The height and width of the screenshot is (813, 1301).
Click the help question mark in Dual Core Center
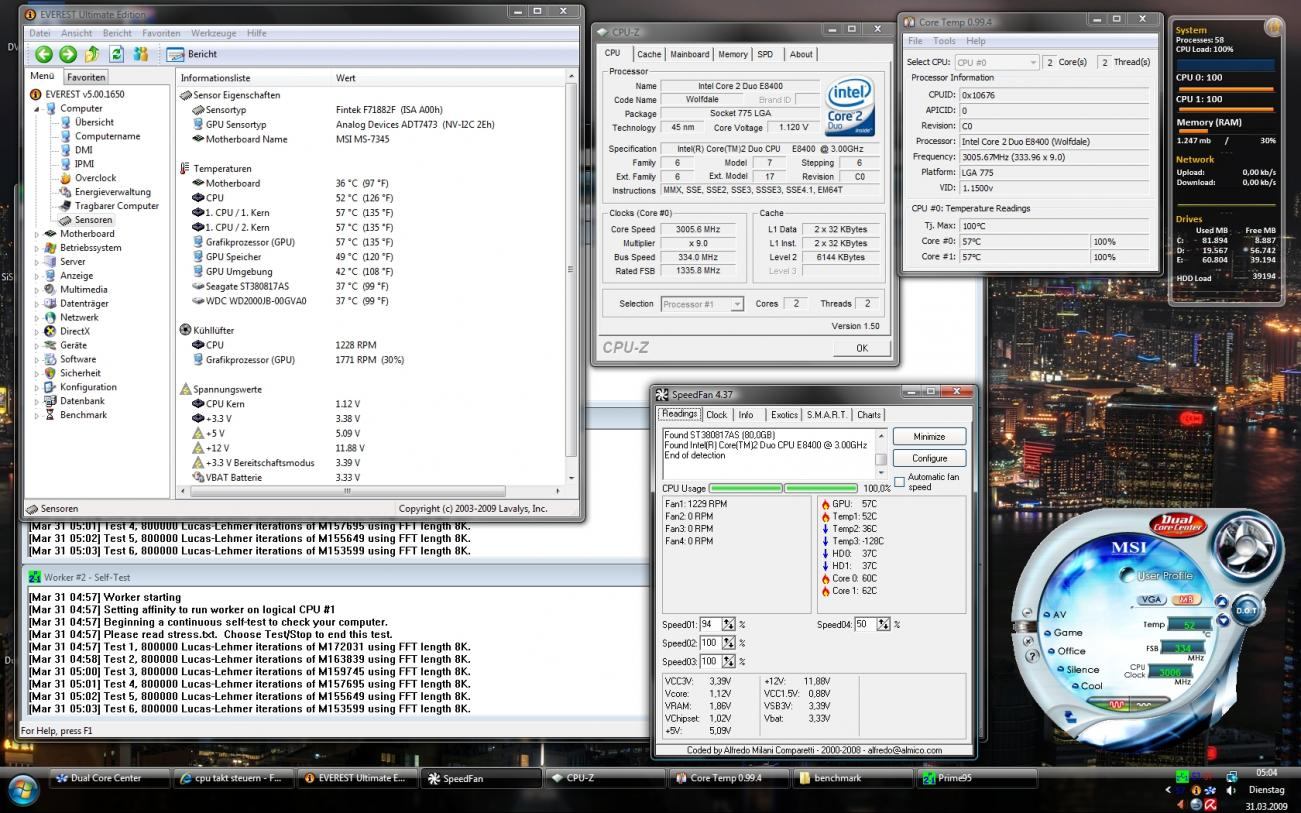1031,657
